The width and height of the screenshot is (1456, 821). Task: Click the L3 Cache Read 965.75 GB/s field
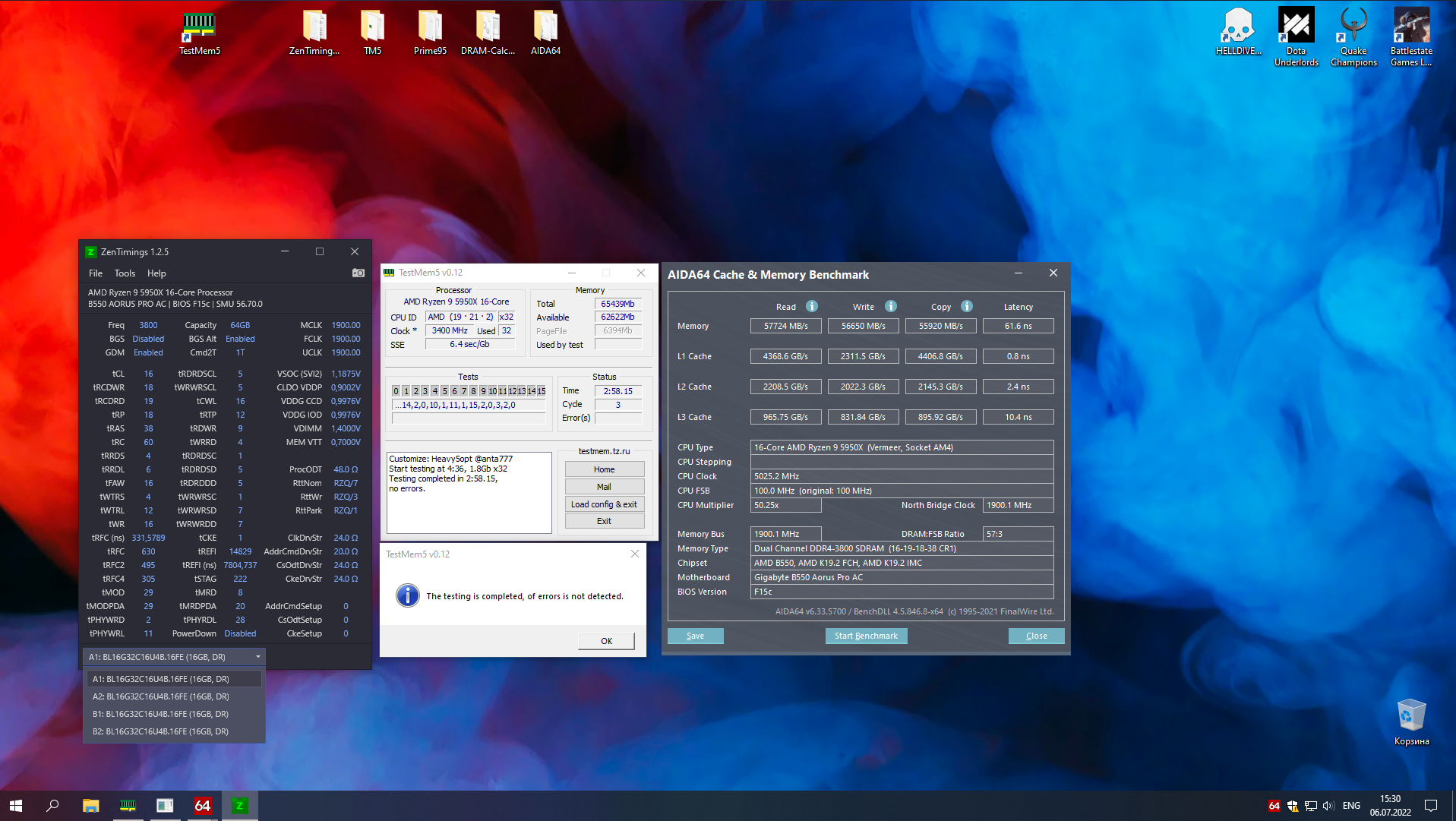click(x=786, y=417)
